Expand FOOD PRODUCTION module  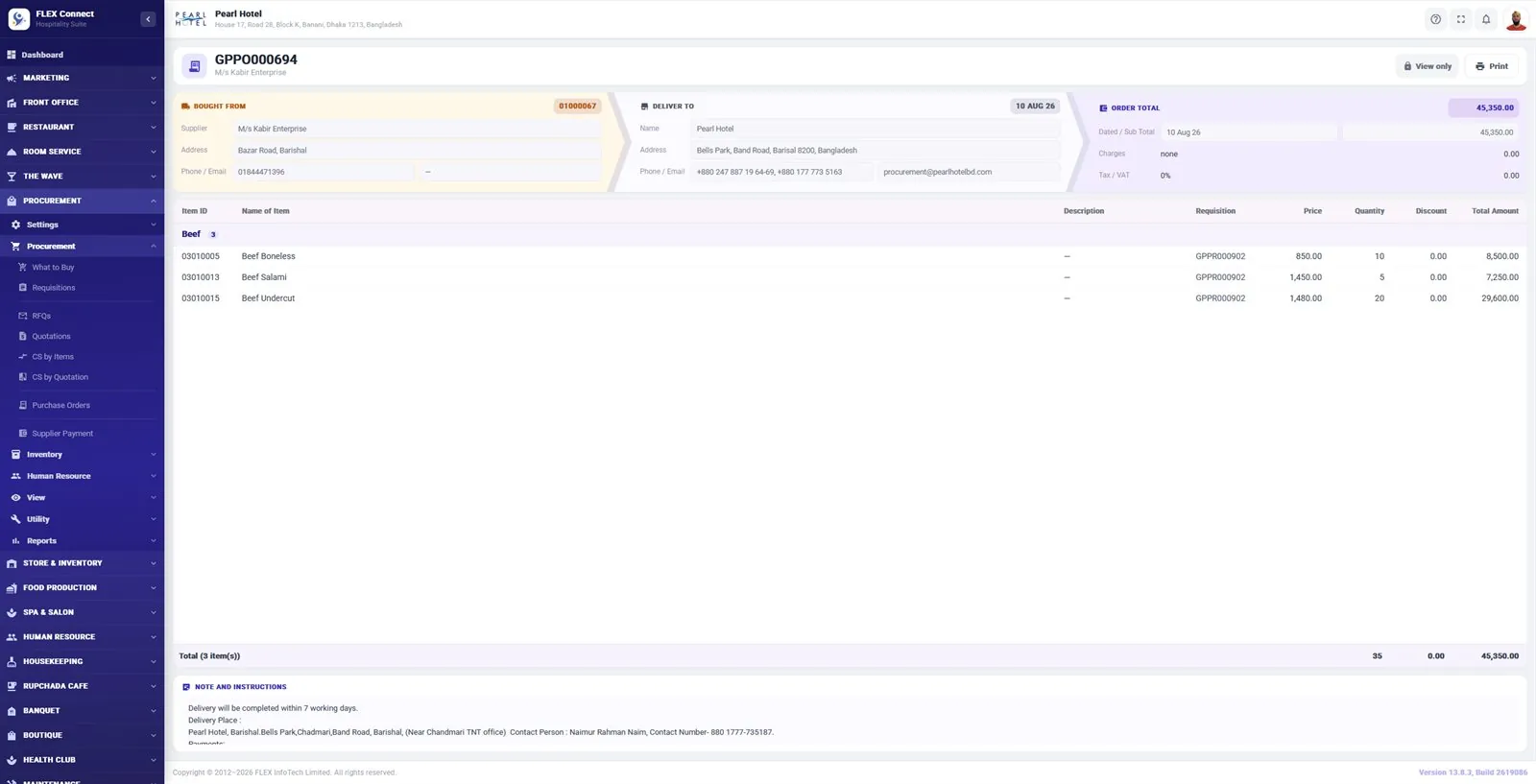[x=82, y=588]
